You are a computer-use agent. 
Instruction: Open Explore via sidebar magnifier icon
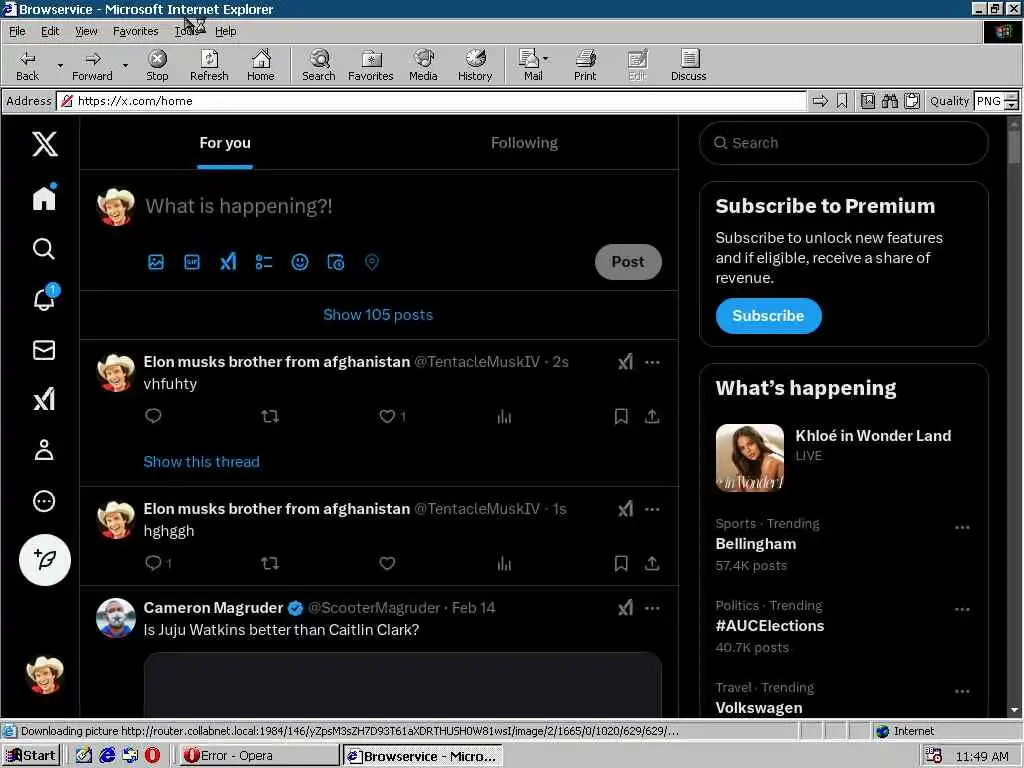pyautogui.click(x=44, y=249)
